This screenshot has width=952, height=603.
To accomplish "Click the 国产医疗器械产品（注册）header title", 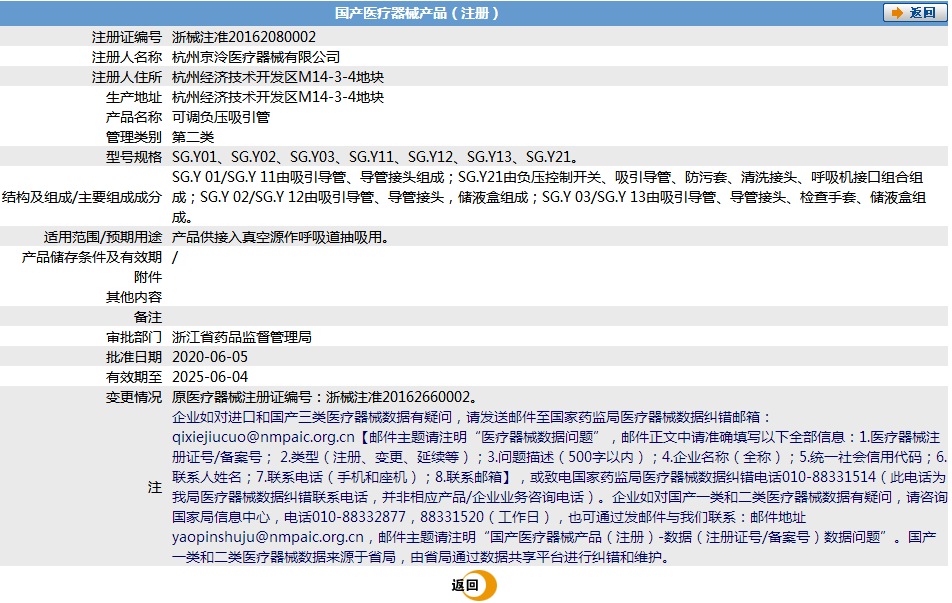I will [x=416, y=13].
